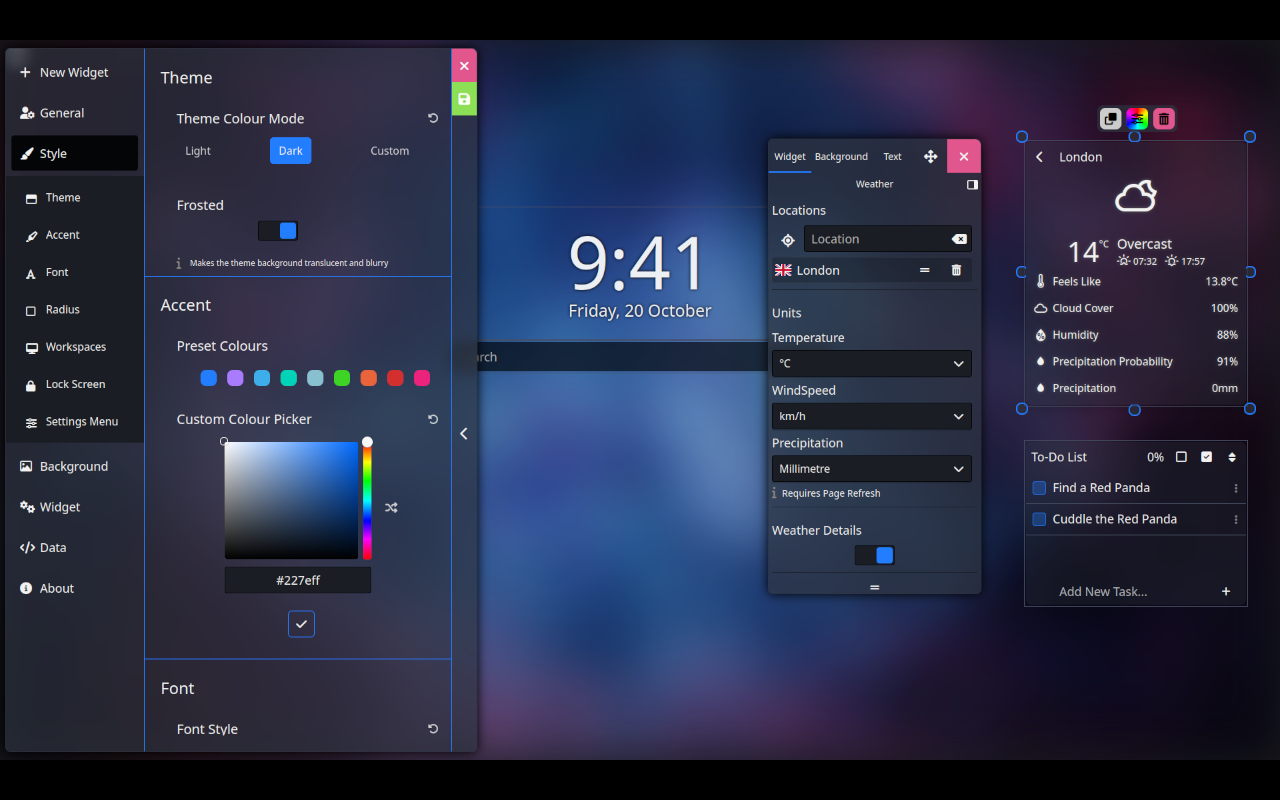Switch to the Background tab in the weather settings
This screenshot has height=800, width=1280.
tap(841, 156)
